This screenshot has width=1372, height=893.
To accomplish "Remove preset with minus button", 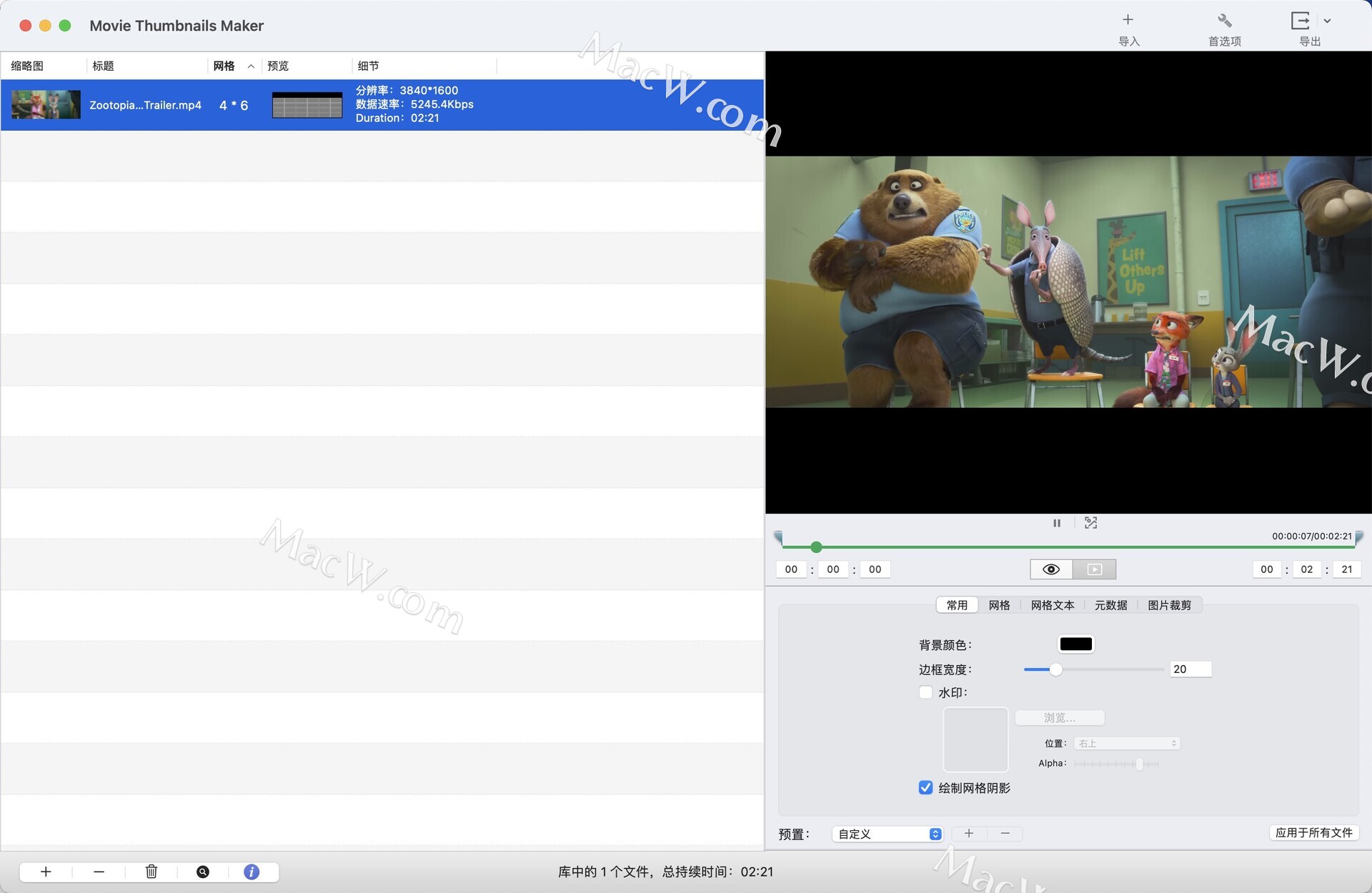I will pos(1005,834).
